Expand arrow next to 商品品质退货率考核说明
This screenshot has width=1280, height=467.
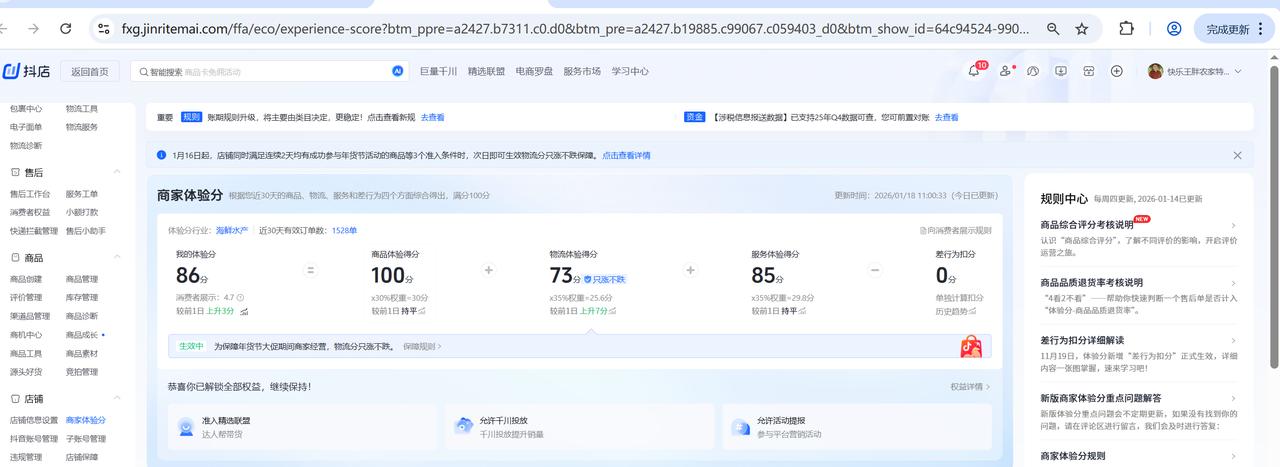pos(1233,283)
